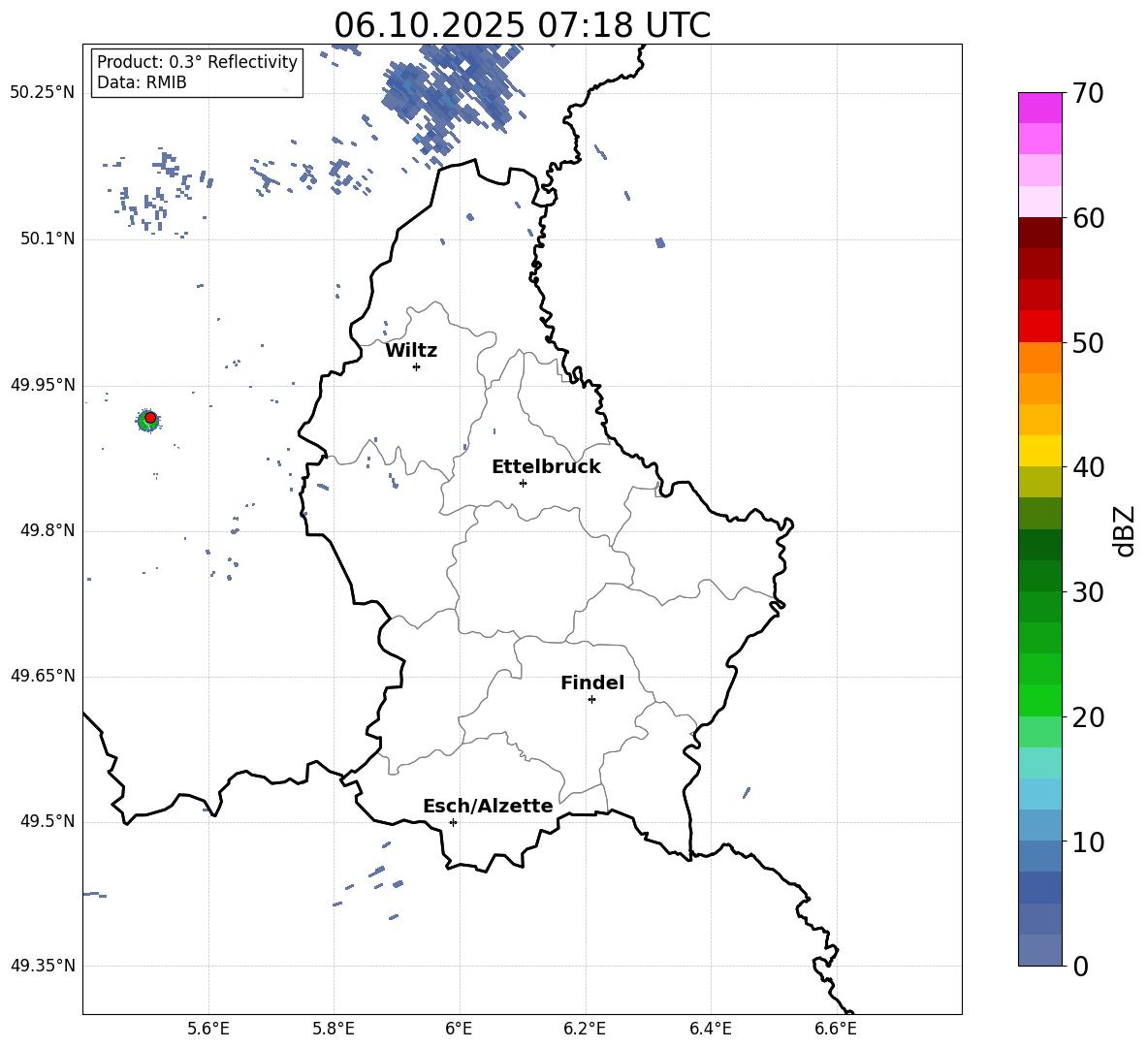Click the 49.65°N latitude label
1148x1048 pixels.
[43, 676]
